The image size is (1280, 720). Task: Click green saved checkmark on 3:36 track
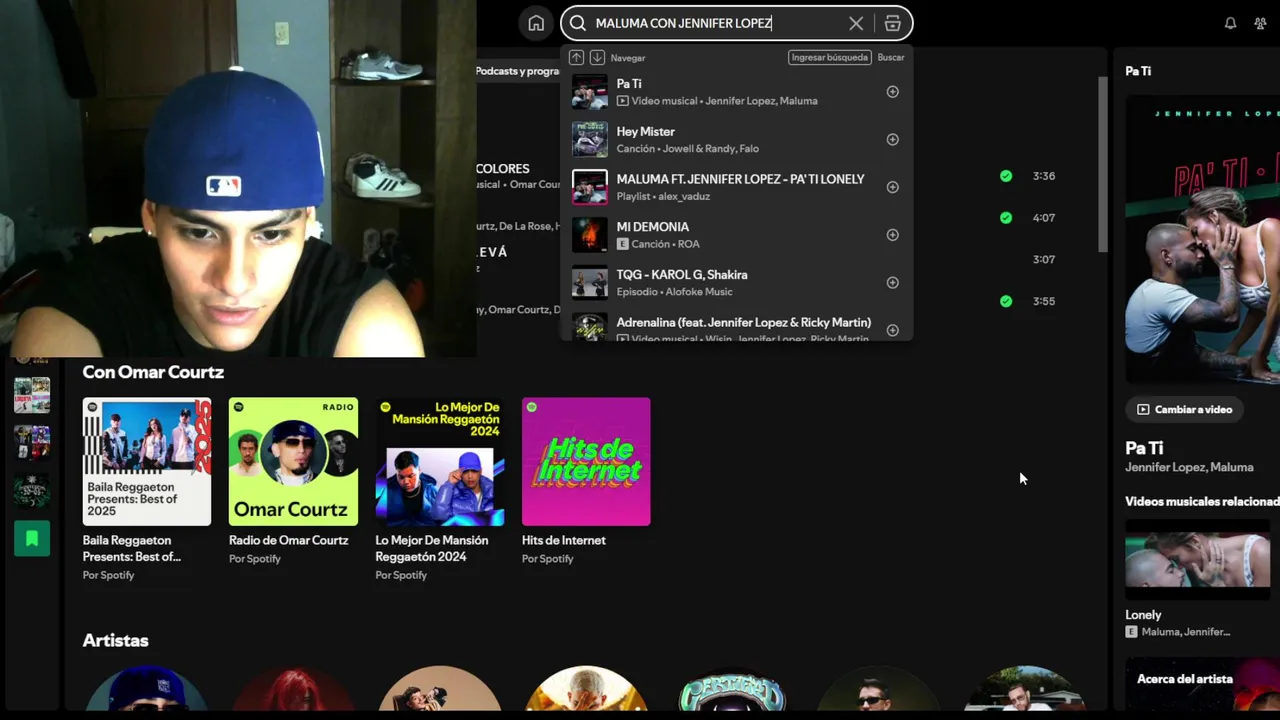coord(1006,176)
